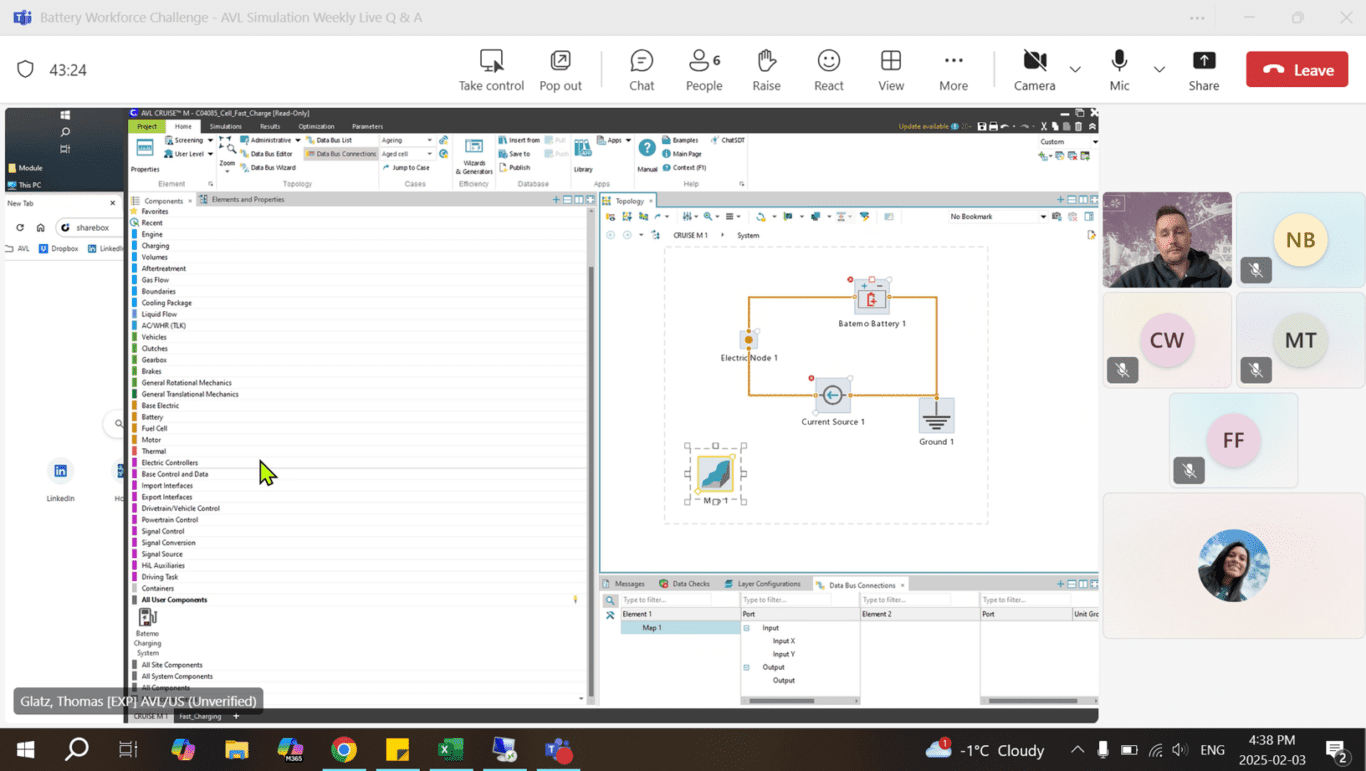Open ChatSDT in the Help group

pyautogui.click(x=727, y=140)
